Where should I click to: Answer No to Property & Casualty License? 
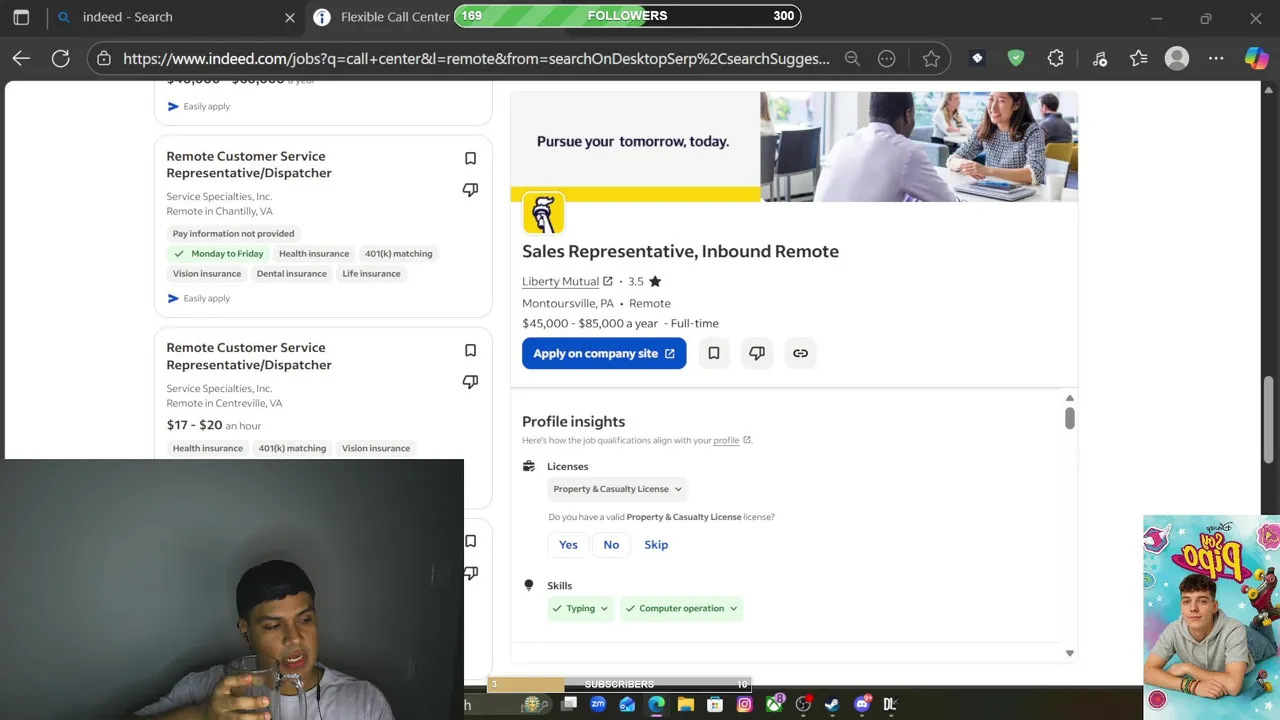point(611,544)
